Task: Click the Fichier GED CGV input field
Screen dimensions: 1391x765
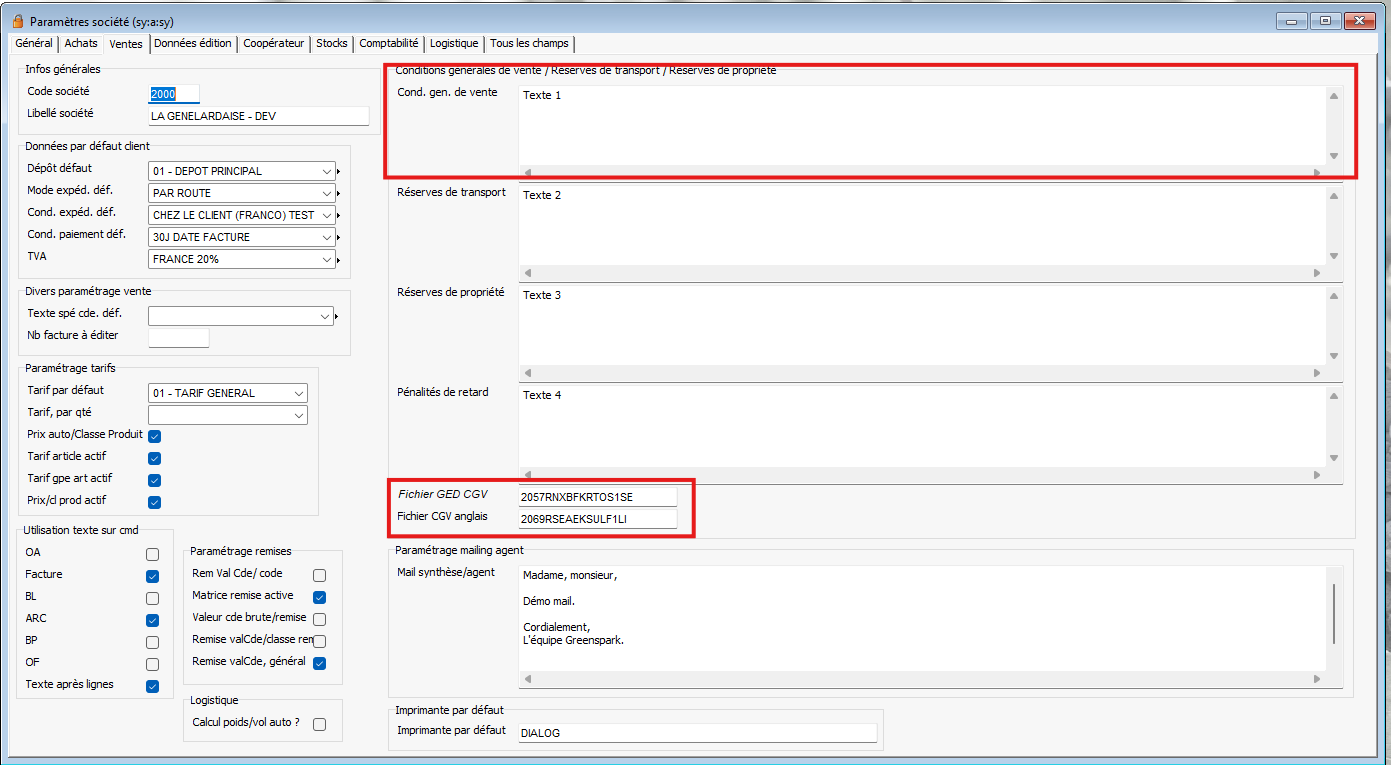Action: point(597,496)
